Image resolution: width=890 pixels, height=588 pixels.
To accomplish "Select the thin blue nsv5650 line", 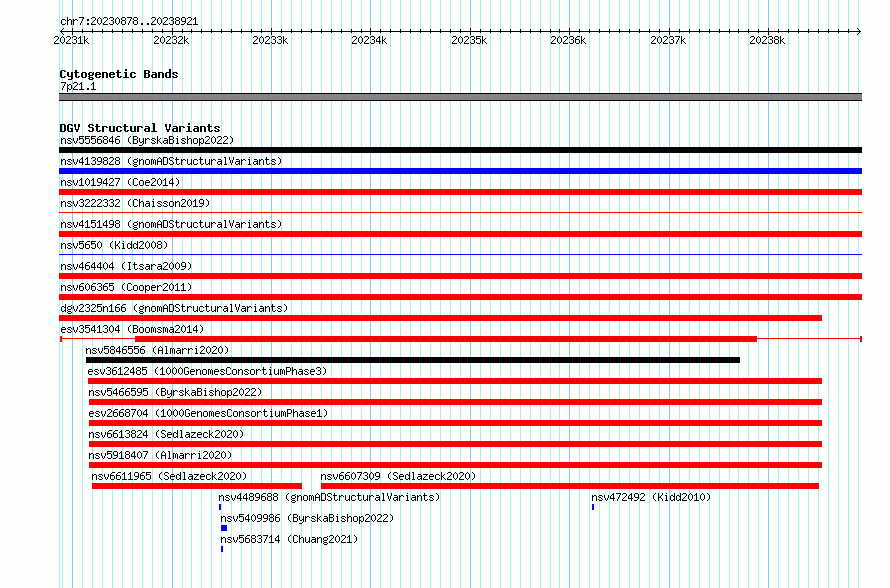I will pyautogui.click(x=460, y=255).
